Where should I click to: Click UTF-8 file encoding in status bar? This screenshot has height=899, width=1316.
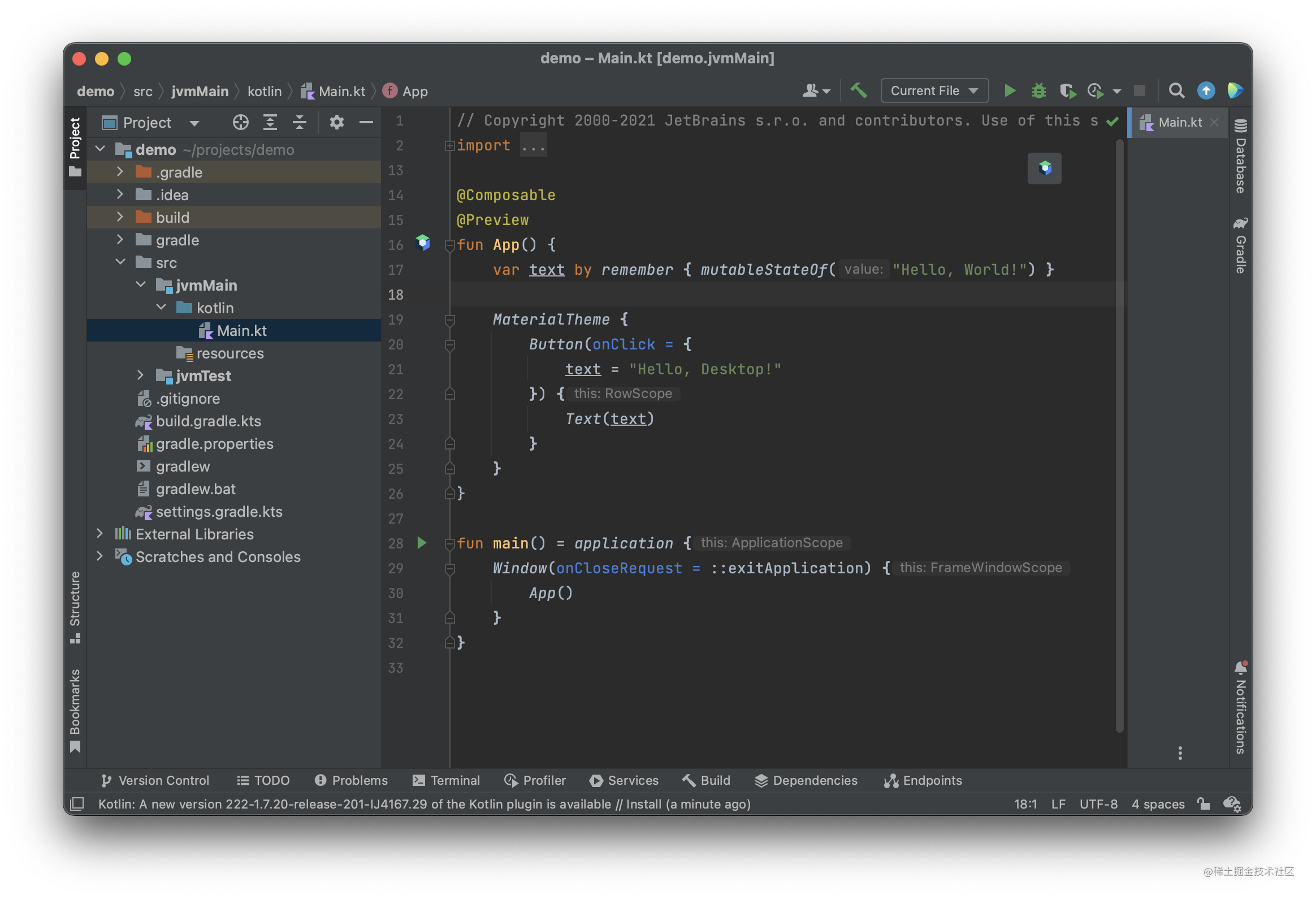tap(1098, 803)
